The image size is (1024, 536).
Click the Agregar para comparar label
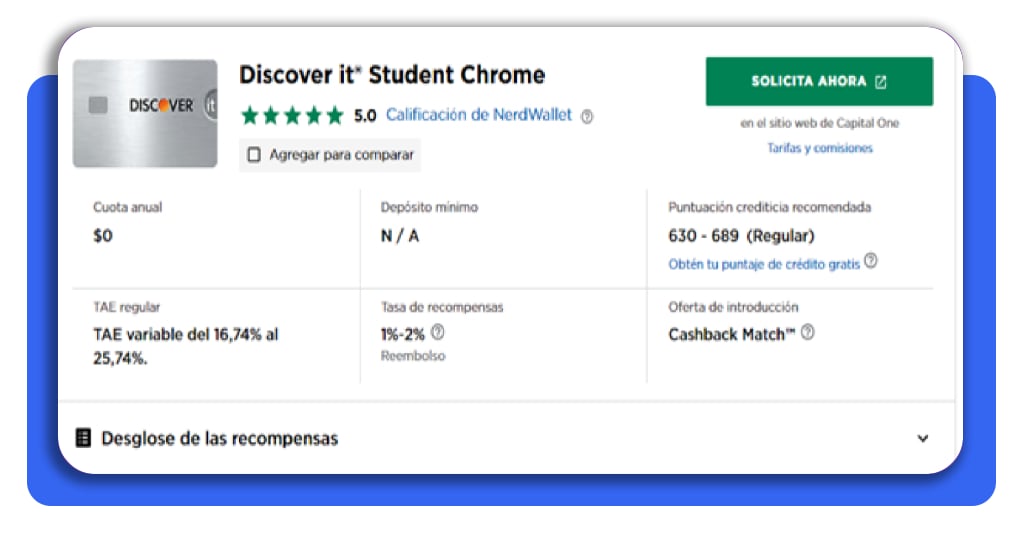pyautogui.click(x=342, y=155)
